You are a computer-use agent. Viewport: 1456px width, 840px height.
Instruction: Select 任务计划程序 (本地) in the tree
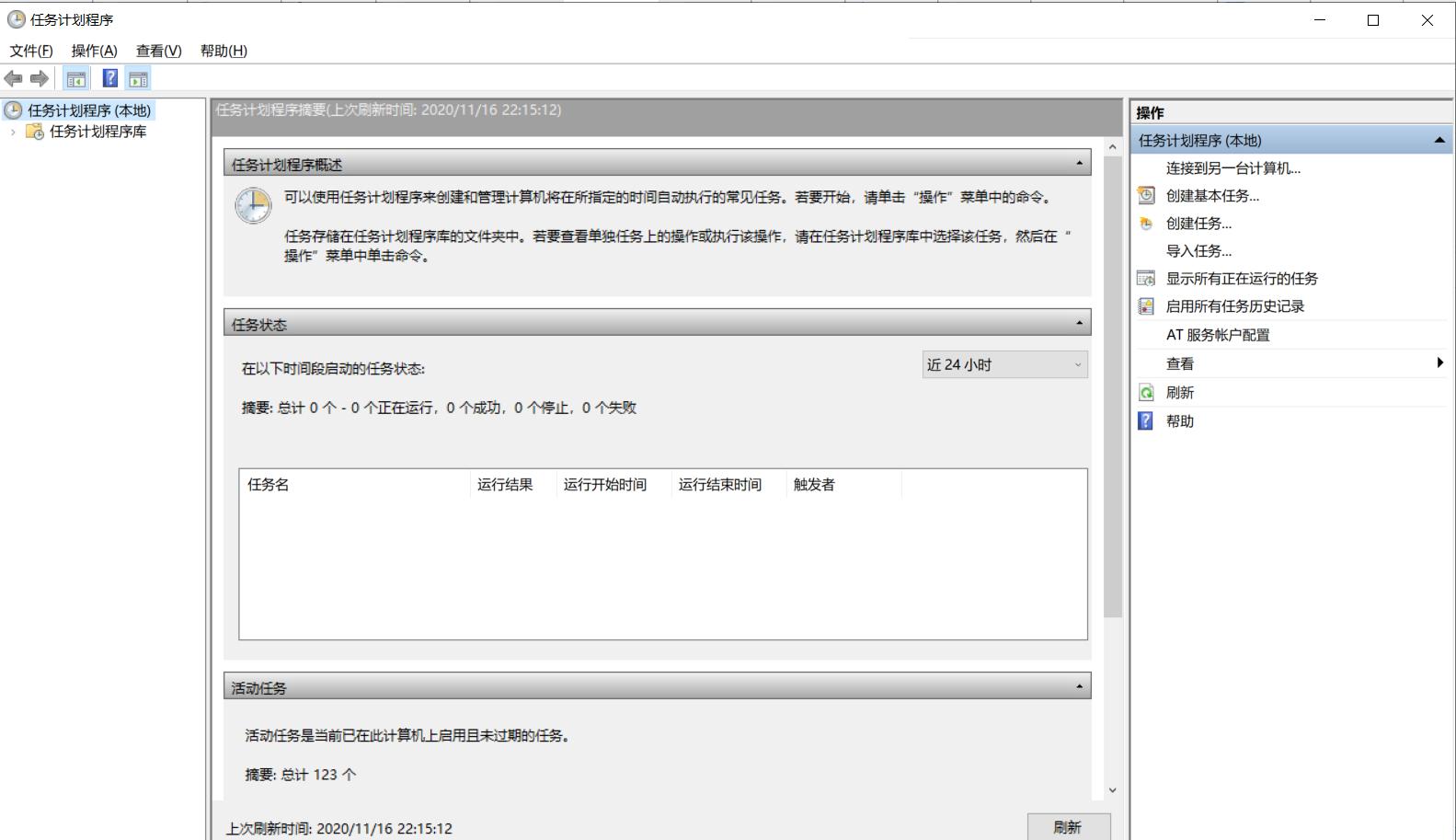click(89, 110)
